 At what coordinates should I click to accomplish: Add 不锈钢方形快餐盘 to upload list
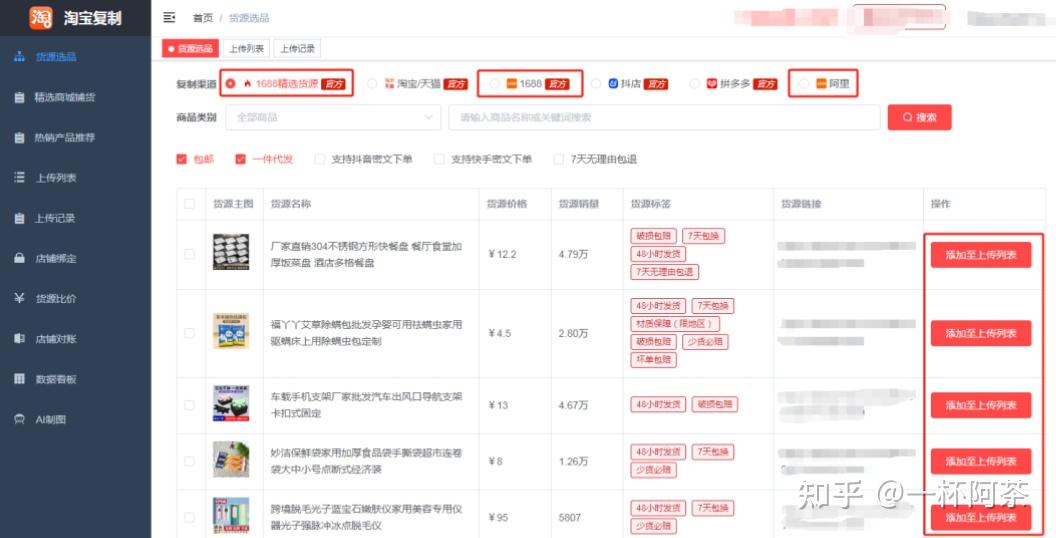click(981, 255)
